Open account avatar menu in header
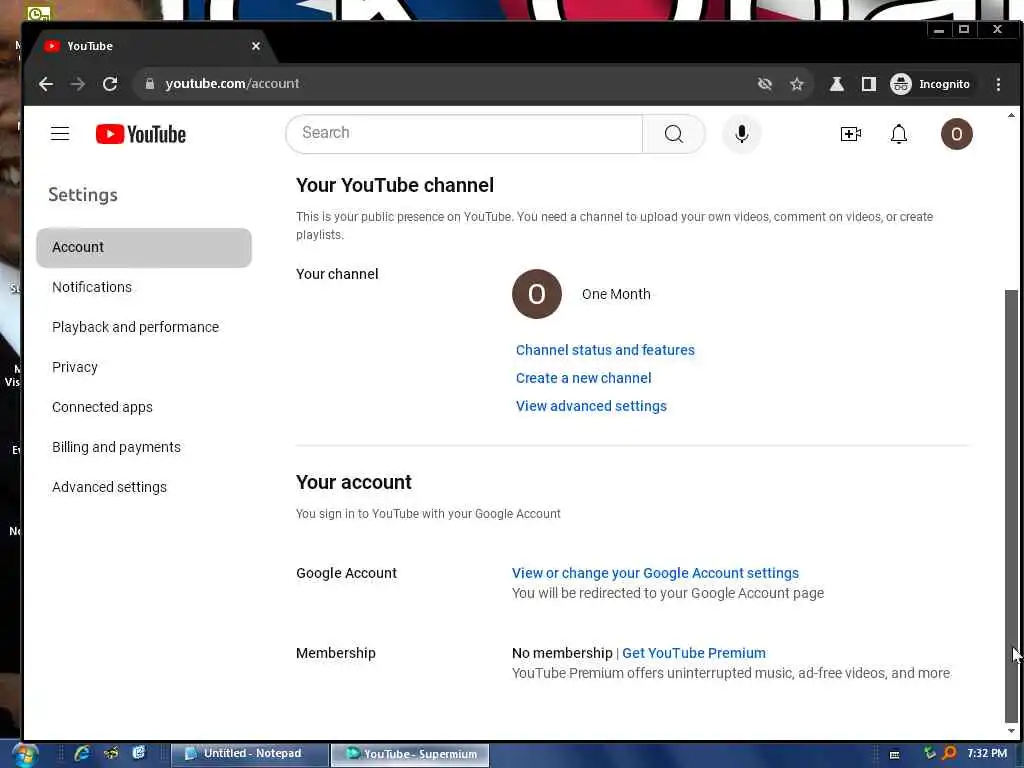The image size is (1024, 768). (x=956, y=134)
